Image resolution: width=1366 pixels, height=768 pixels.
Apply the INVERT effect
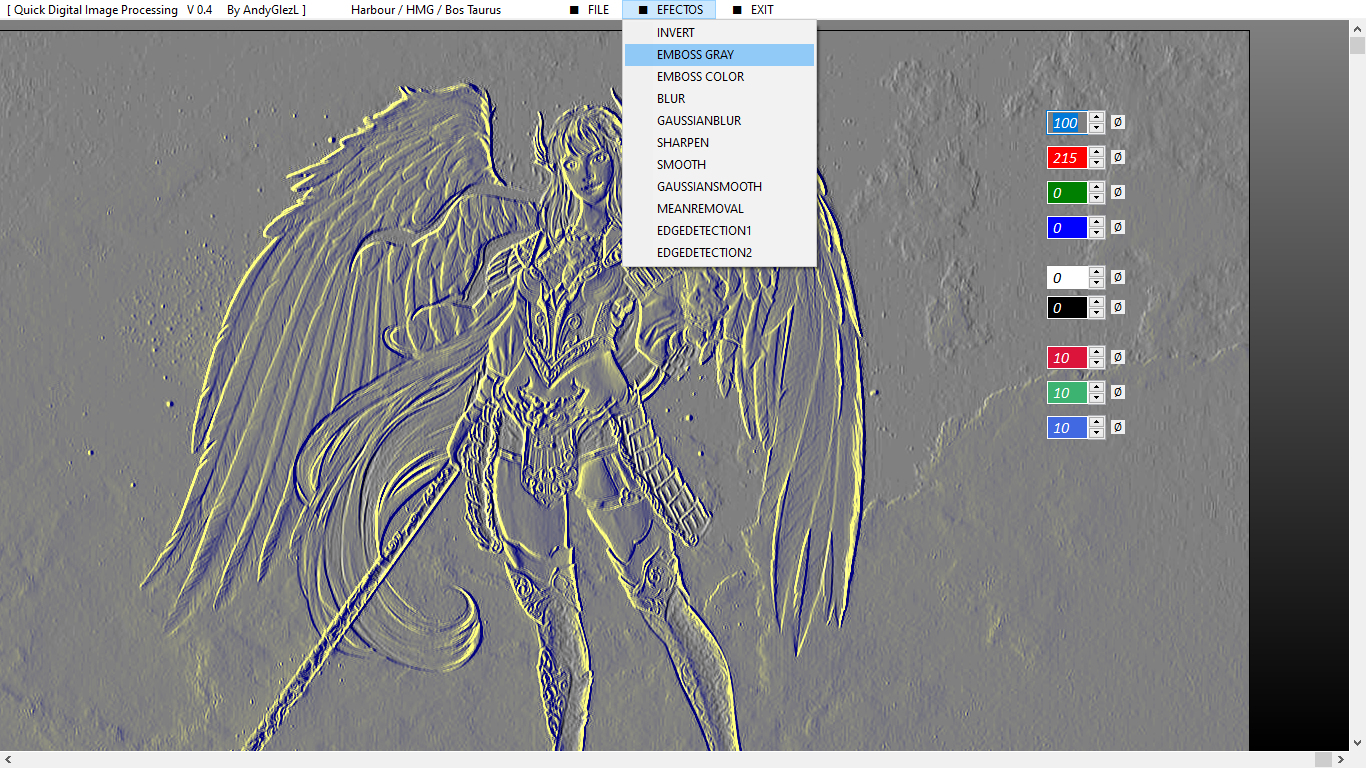coord(675,33)
